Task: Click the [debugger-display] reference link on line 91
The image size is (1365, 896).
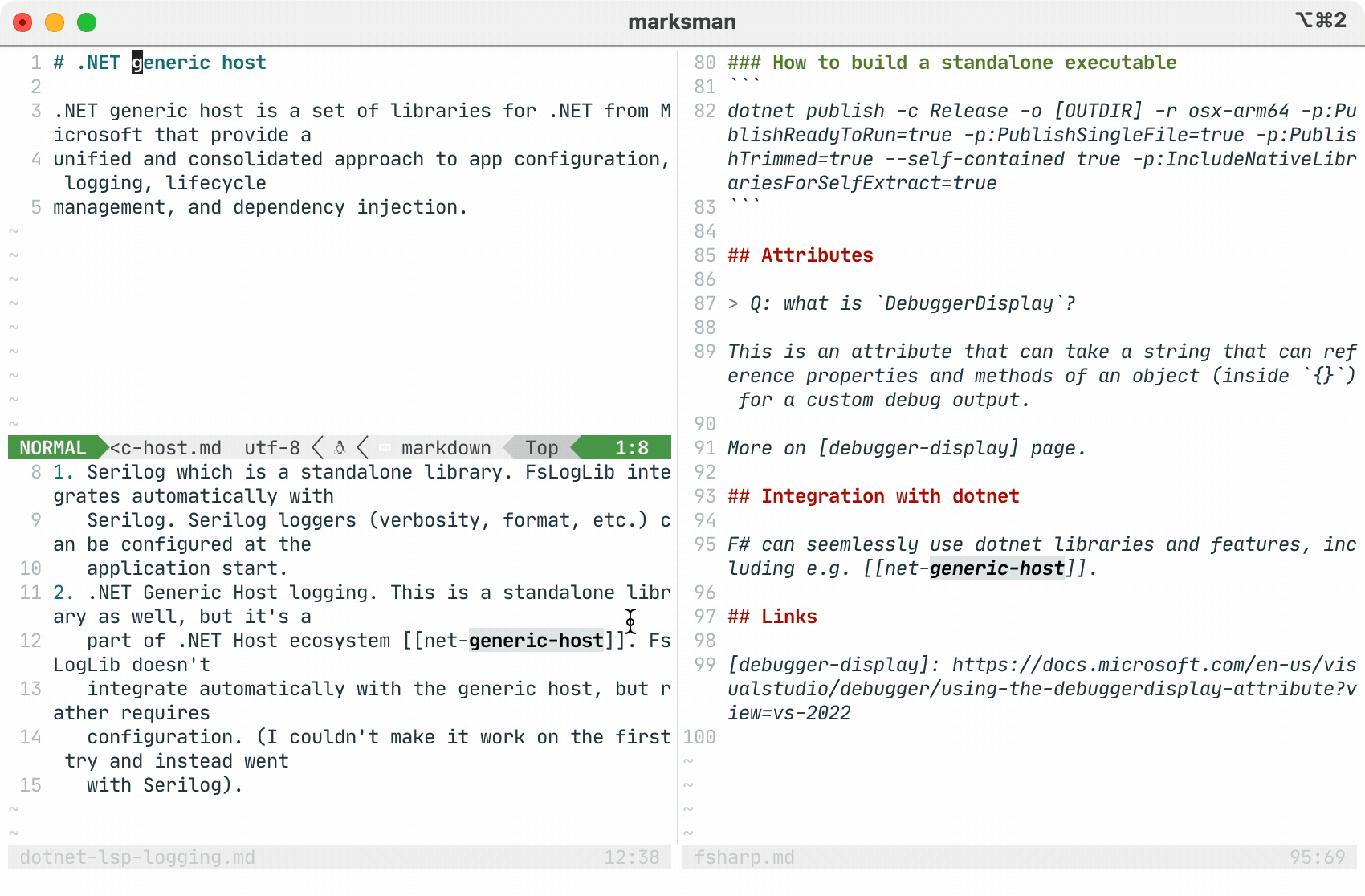Action: (919, 448)
